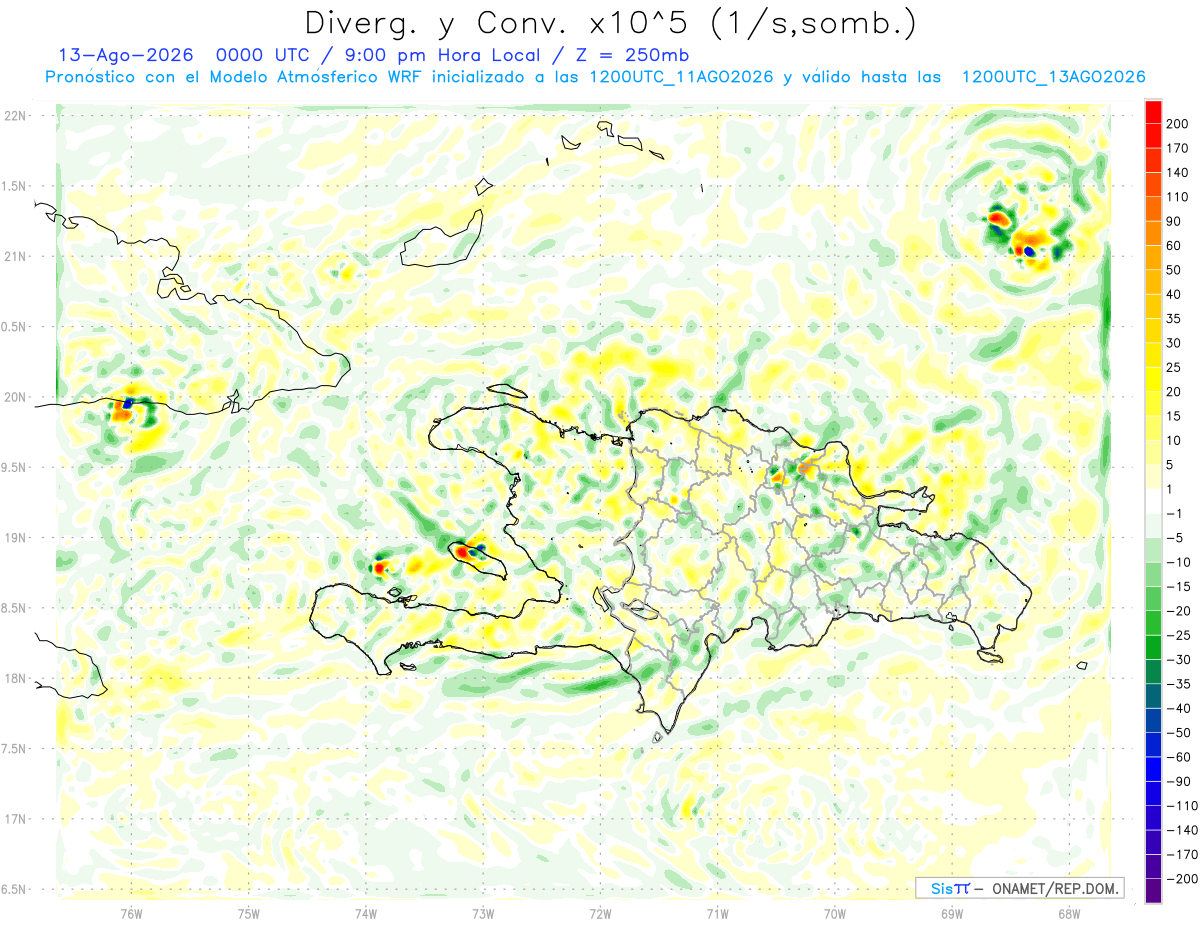Click the color bar value 60 label
This screenshot has width=1200, height=927.
[1174, 246]
